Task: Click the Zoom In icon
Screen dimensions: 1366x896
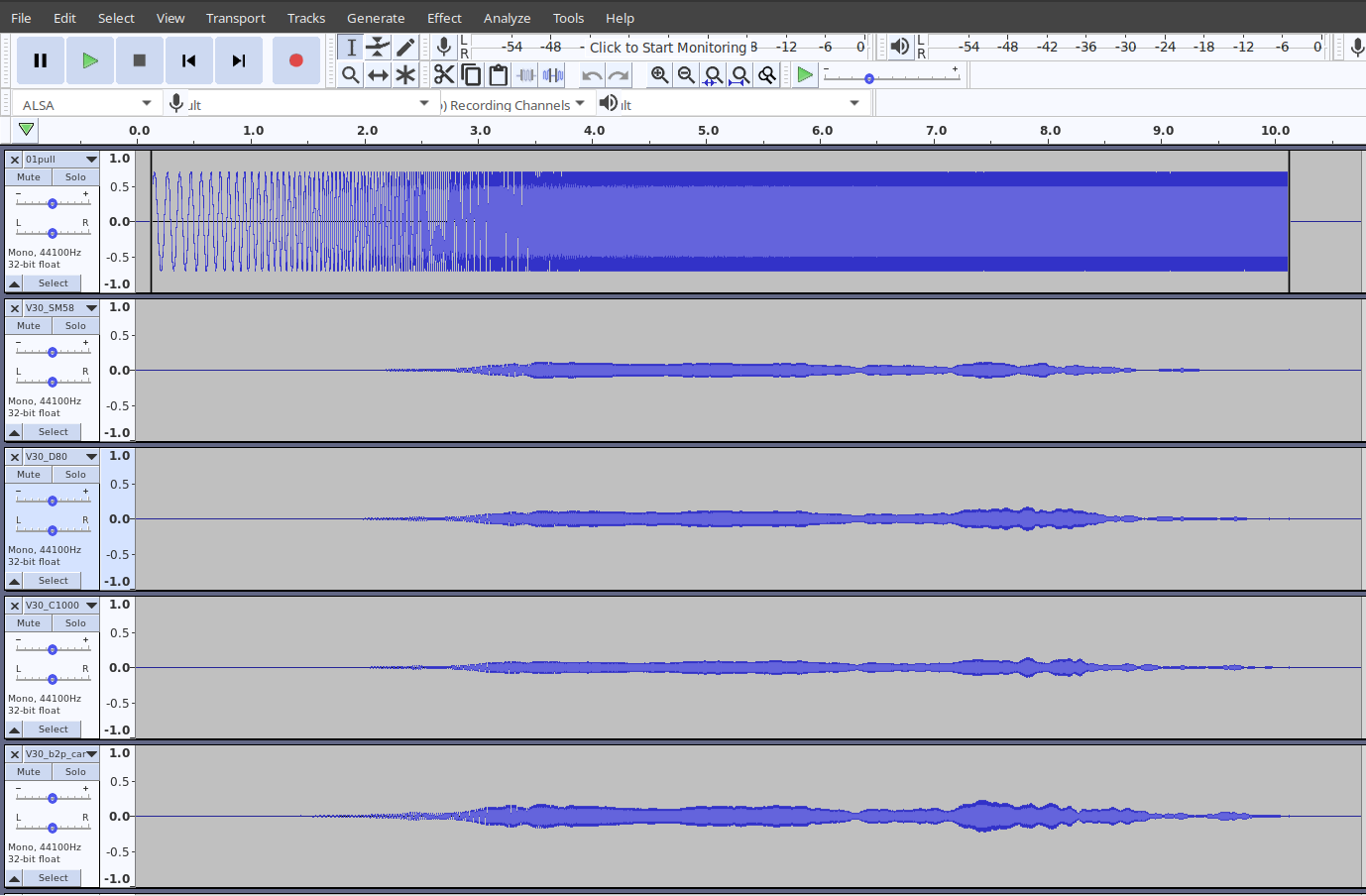Action: [x=659, y=74]
